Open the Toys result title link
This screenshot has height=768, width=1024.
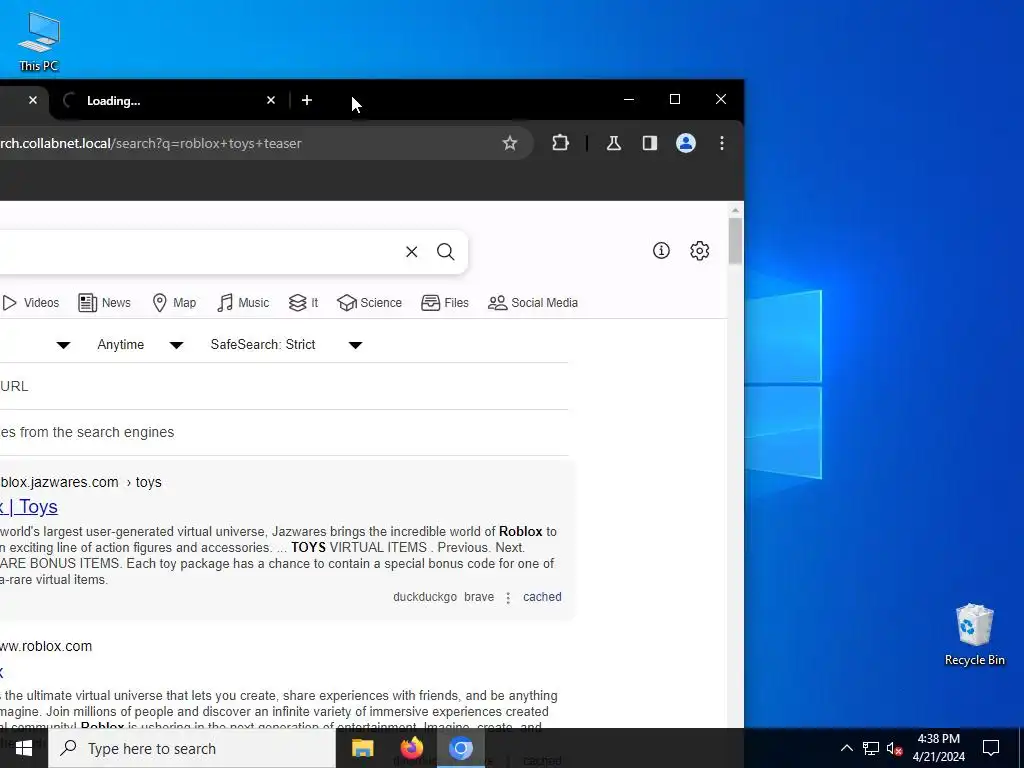click(29, 507)
